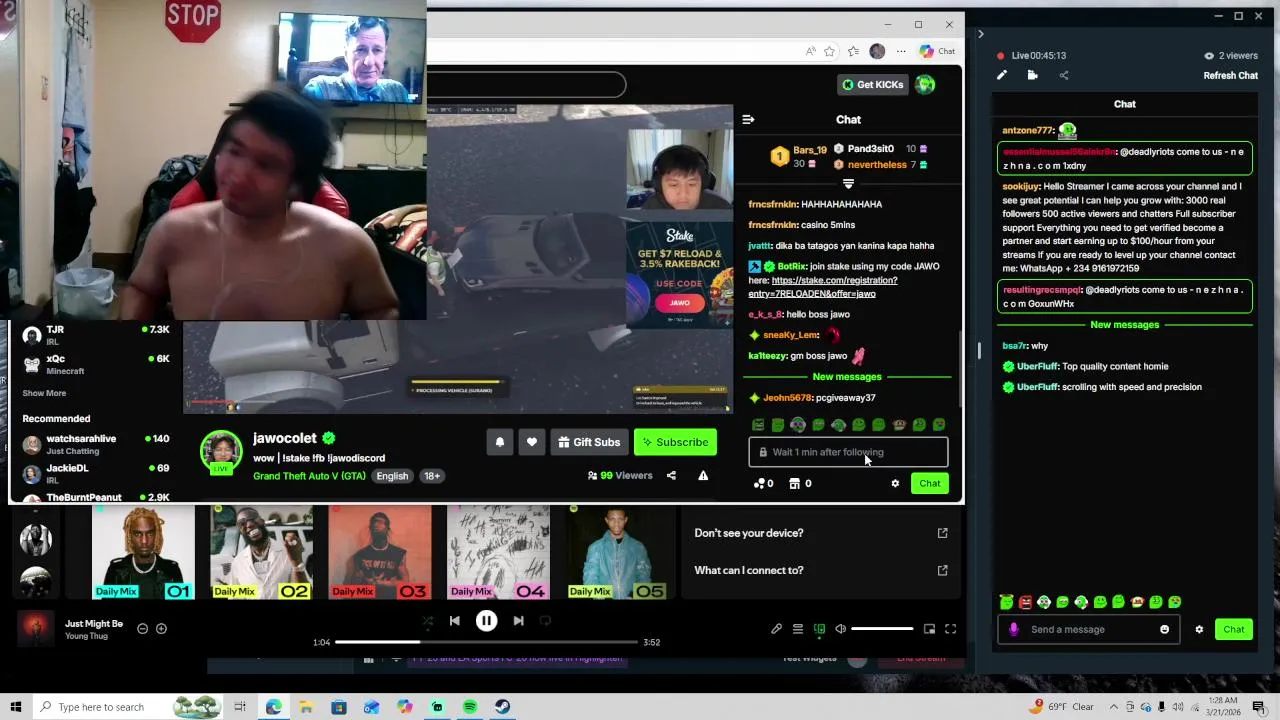The height and width of the screenshot is (720, 1280).
Task: Adjust the Spotify volume slider
Action: pos(882,629)
